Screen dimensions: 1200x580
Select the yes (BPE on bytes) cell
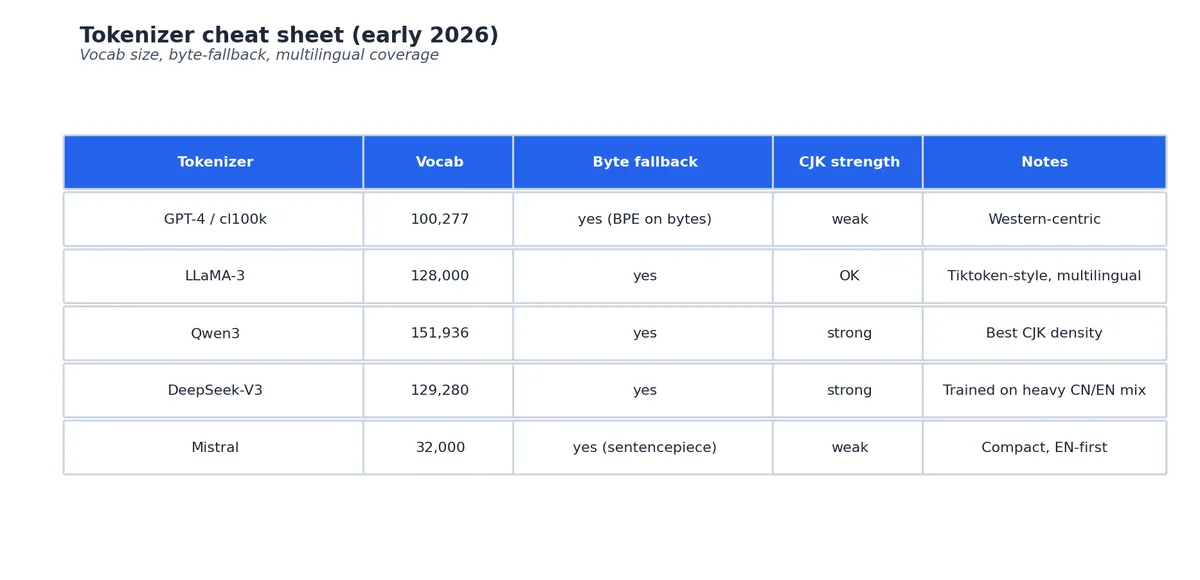(x=644, y=219)
